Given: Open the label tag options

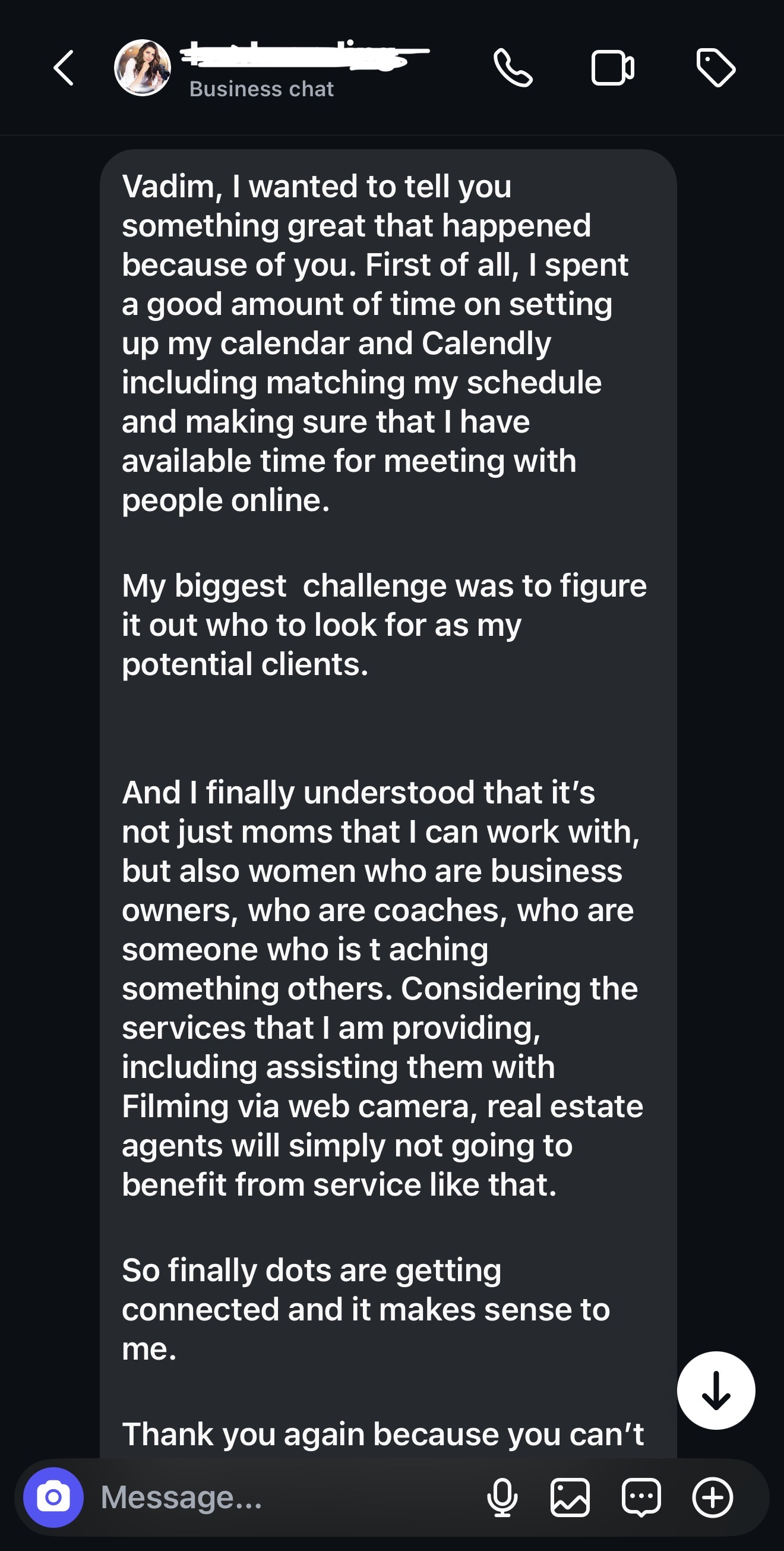Looking at the screenshot, I should coord(716,68).
